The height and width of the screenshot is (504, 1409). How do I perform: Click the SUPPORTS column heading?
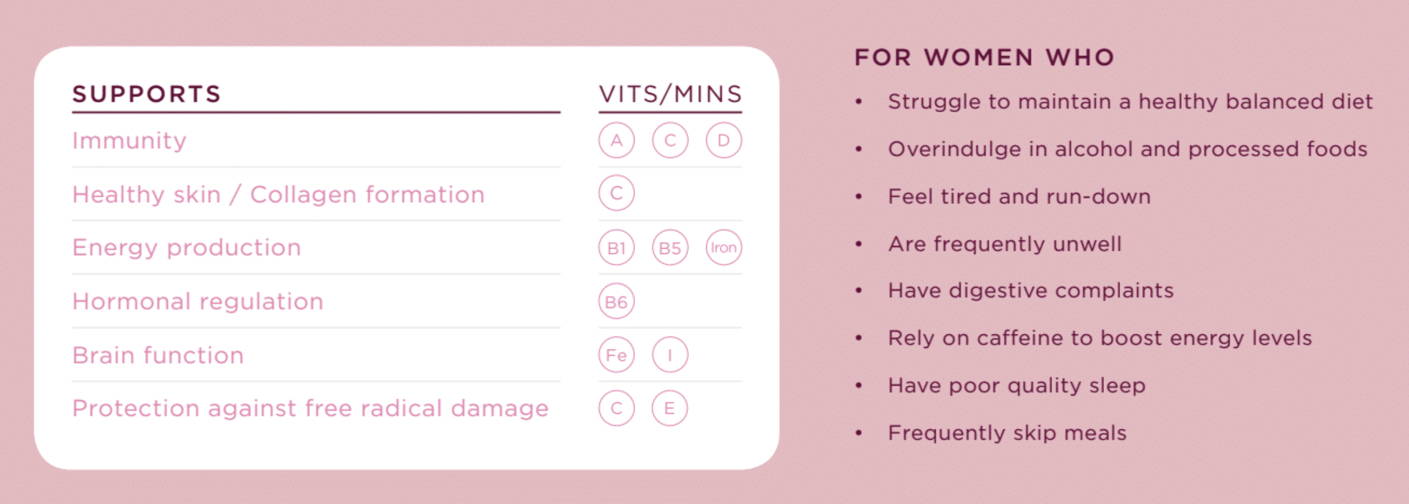(147, 94)
